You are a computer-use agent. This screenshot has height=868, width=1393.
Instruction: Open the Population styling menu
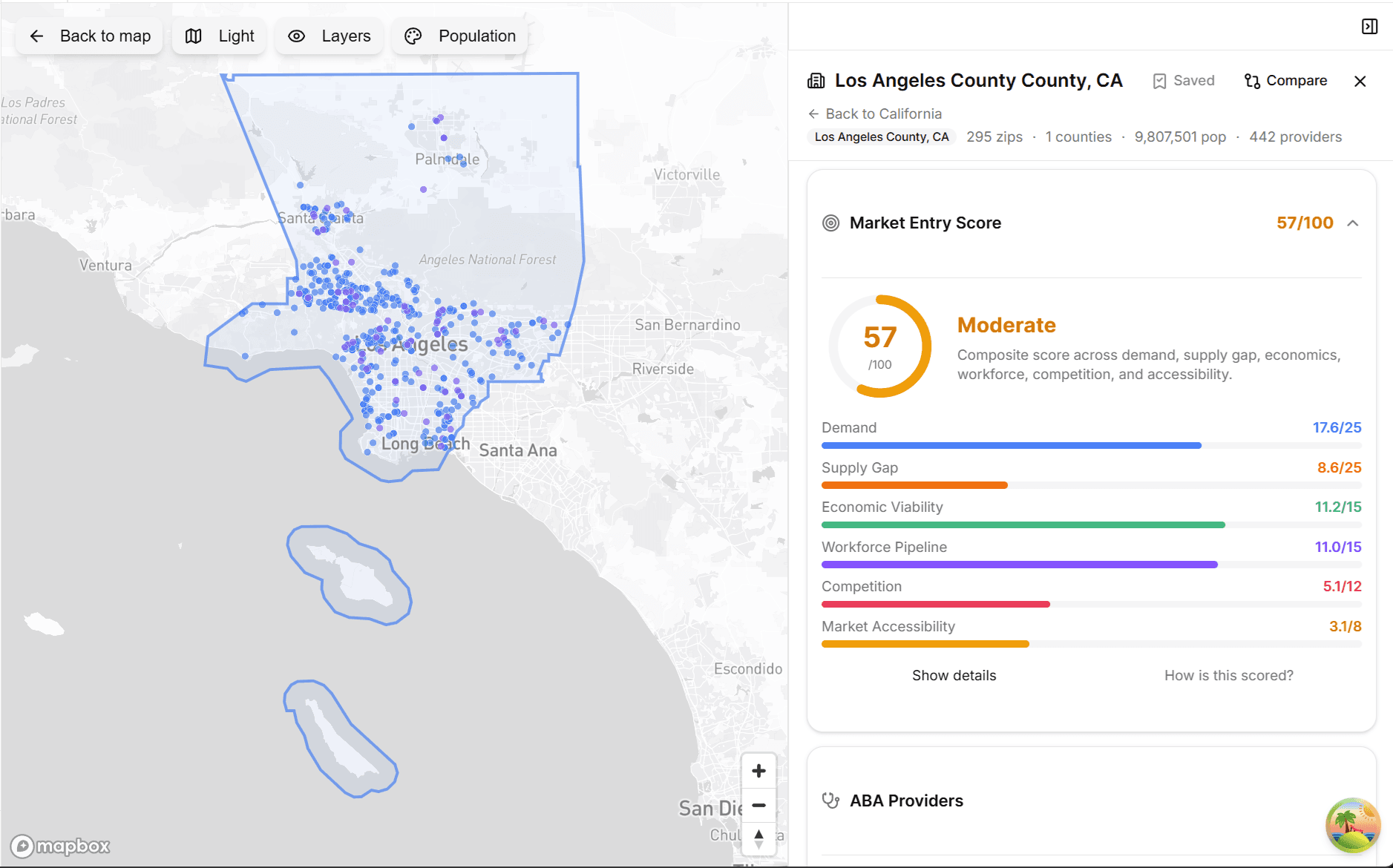click(459, 35)
